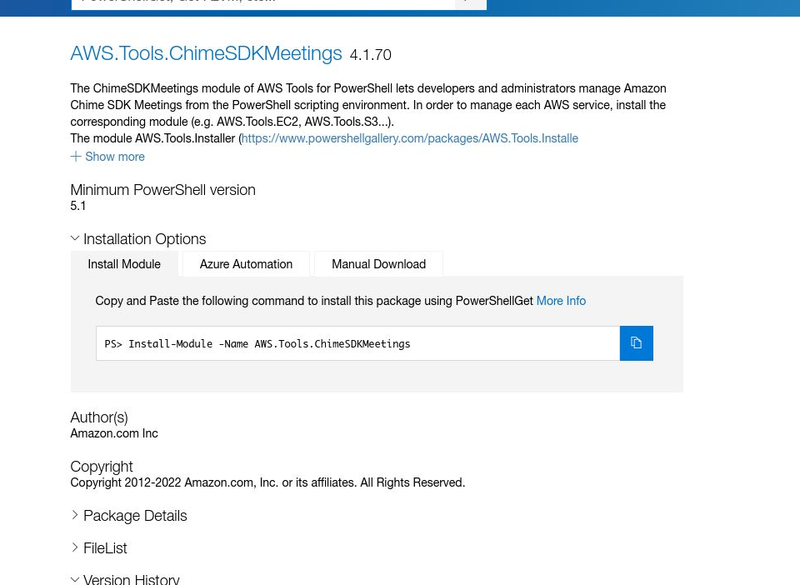Select the Install Module tab

(x=124, y=264)
